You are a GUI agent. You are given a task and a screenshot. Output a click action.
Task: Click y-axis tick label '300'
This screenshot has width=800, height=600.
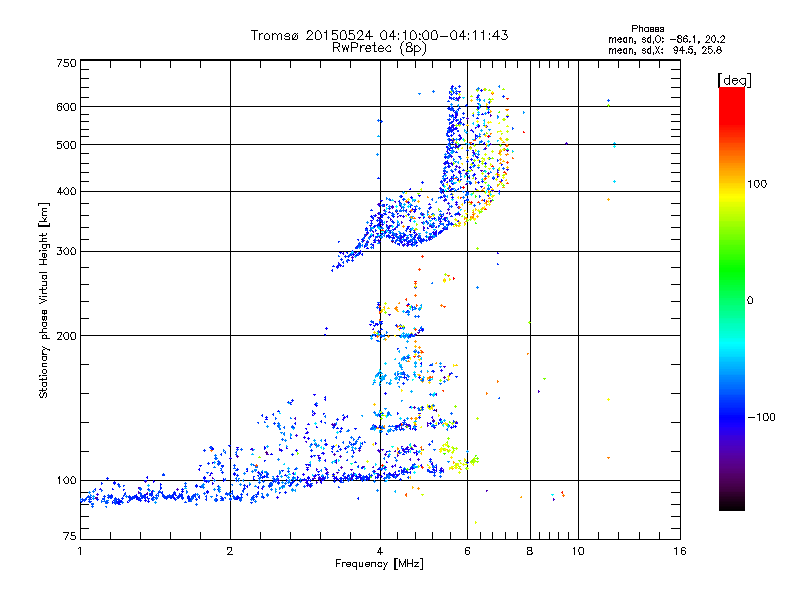click(x=66, y=252)
